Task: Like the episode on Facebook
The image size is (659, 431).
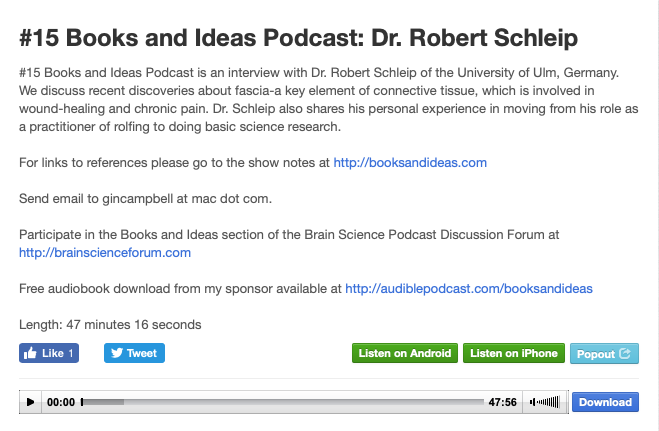Action: click(49, 353)
